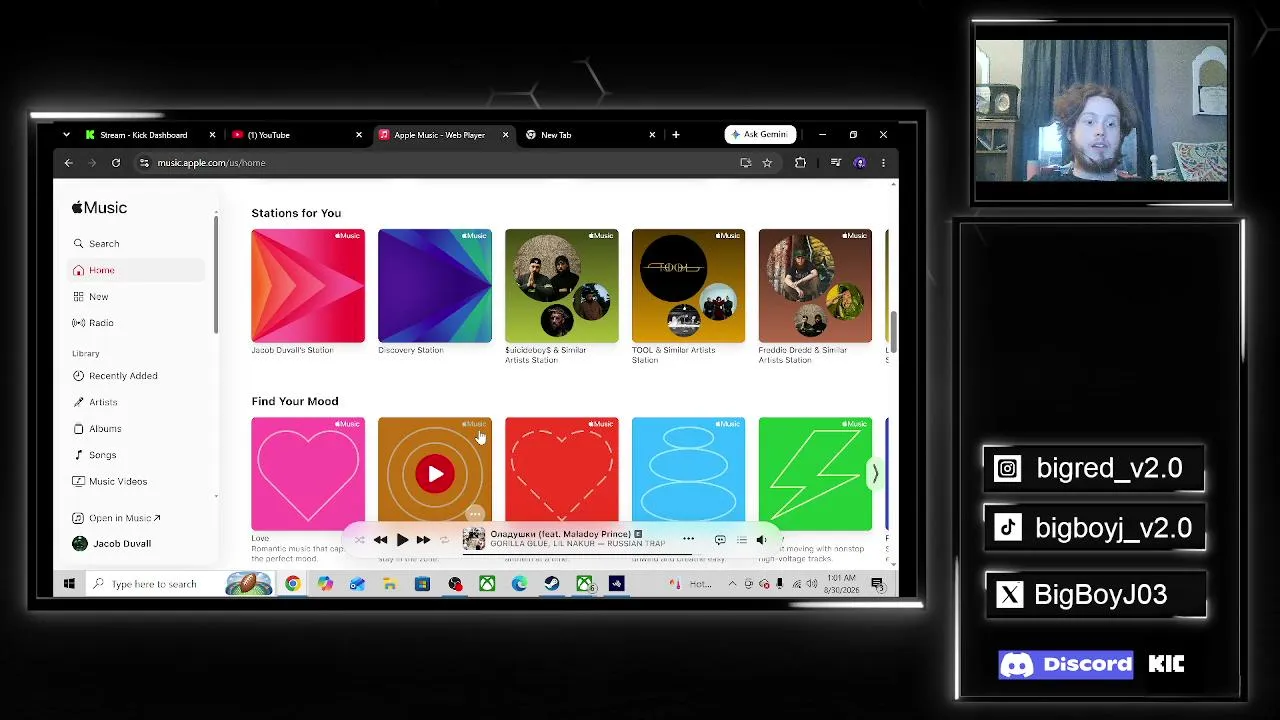The height and width of the screenshot is (720, 1280).
Task: Toggle repeat mode in the player bar
Action: pos(445,540)
